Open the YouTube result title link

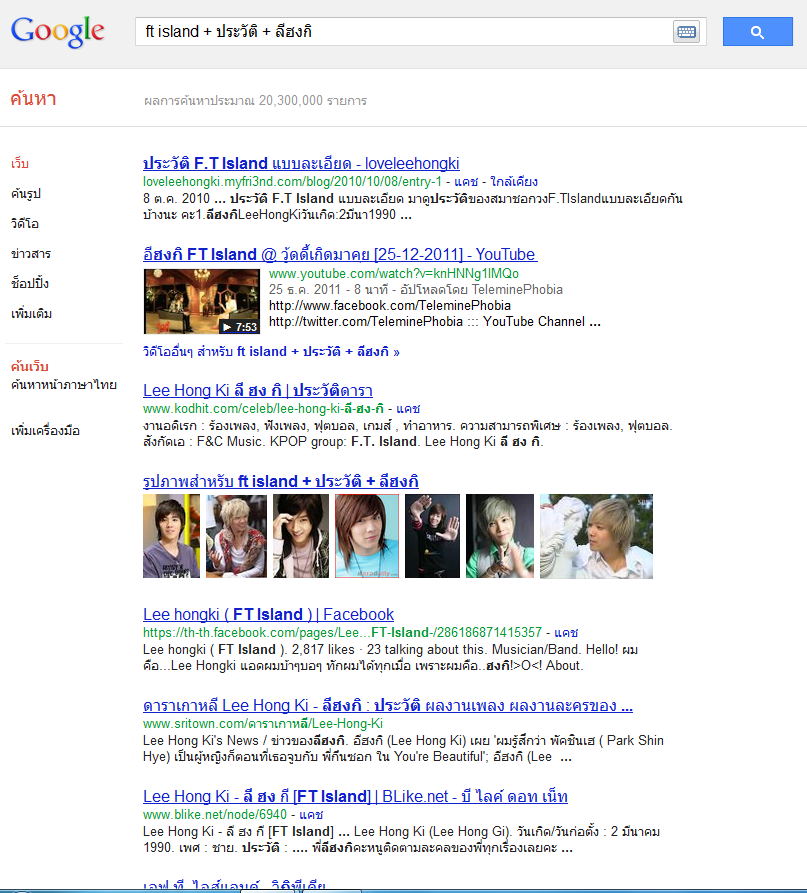[340, 254]
